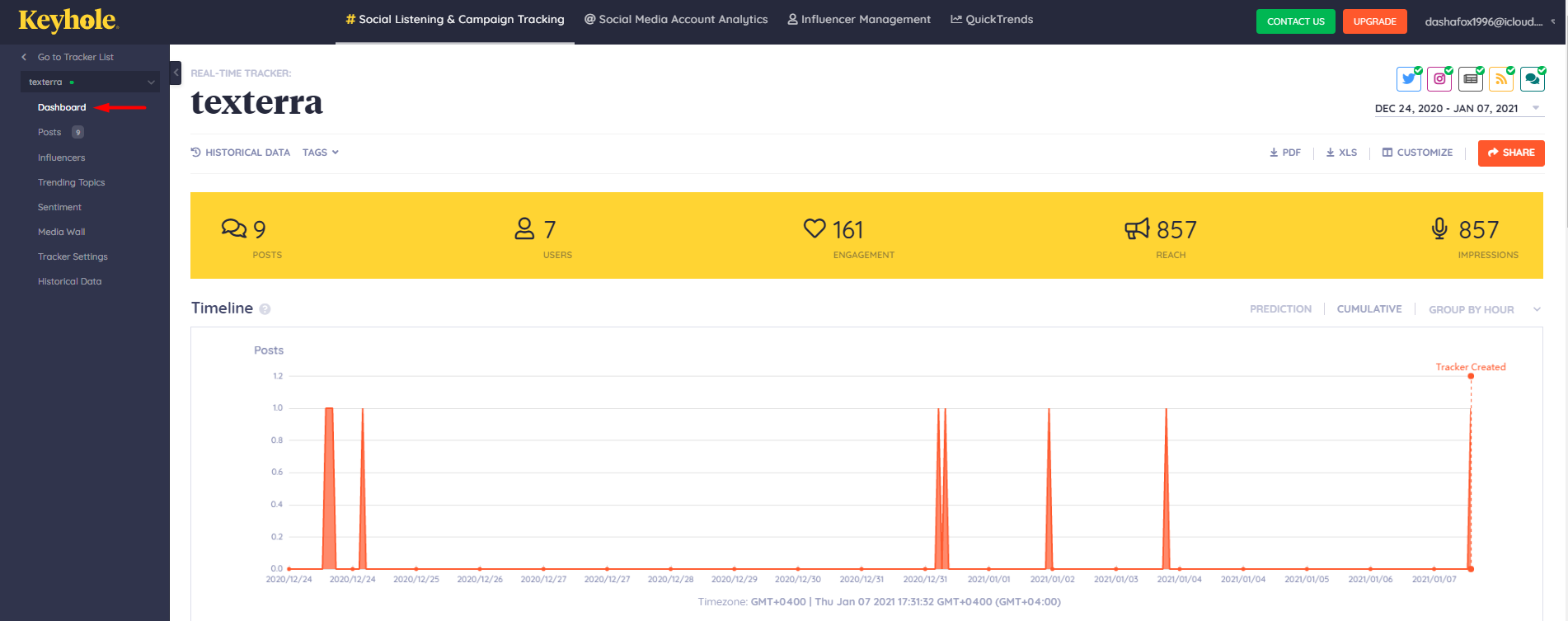The image size is (1568, 621).
Task: Download the report as PDF
Action: pos(1285,153)
